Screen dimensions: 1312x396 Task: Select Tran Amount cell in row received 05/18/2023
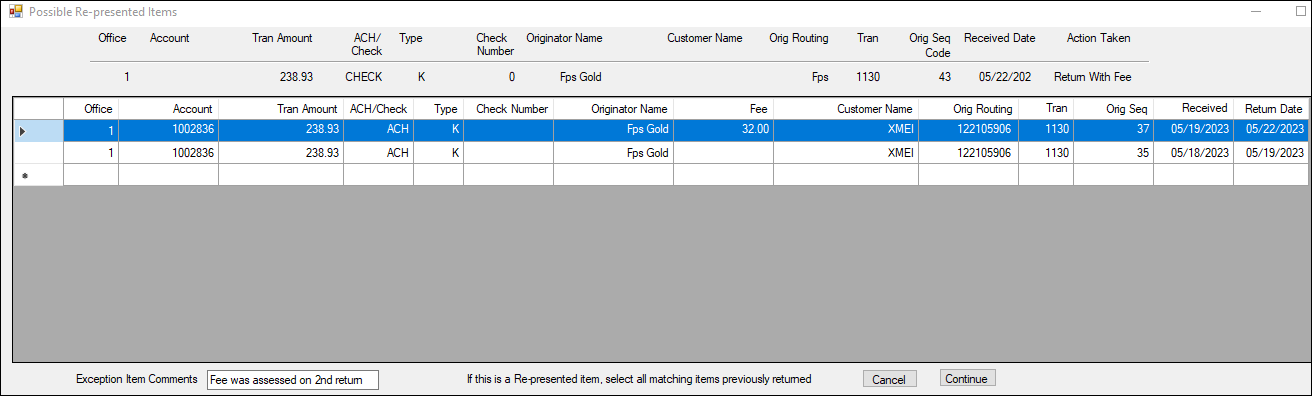(x=281, y=153)
